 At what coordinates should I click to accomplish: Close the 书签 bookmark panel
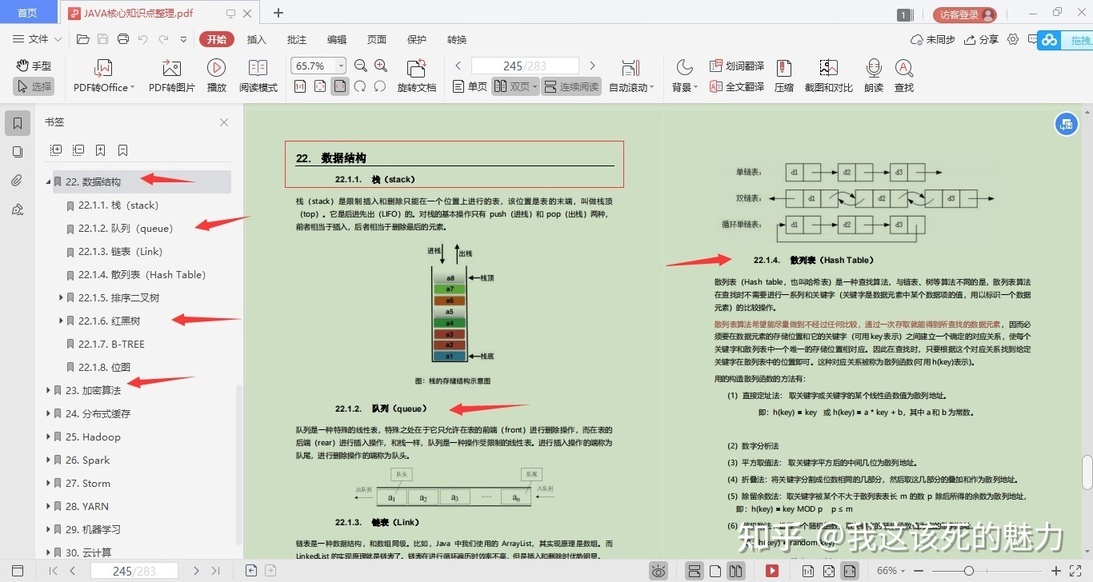(x=224, y=122)
